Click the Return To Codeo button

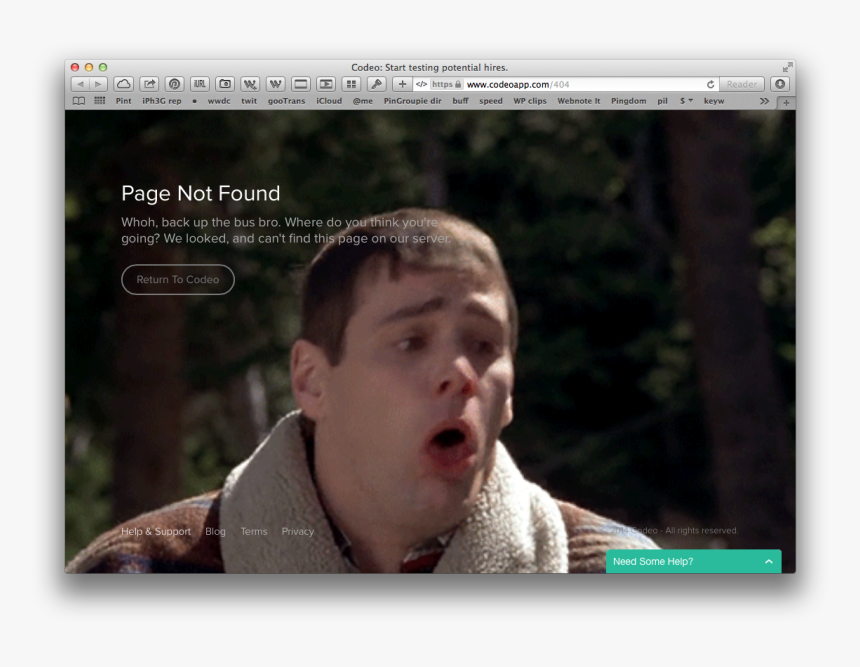(x=178, y=280)
